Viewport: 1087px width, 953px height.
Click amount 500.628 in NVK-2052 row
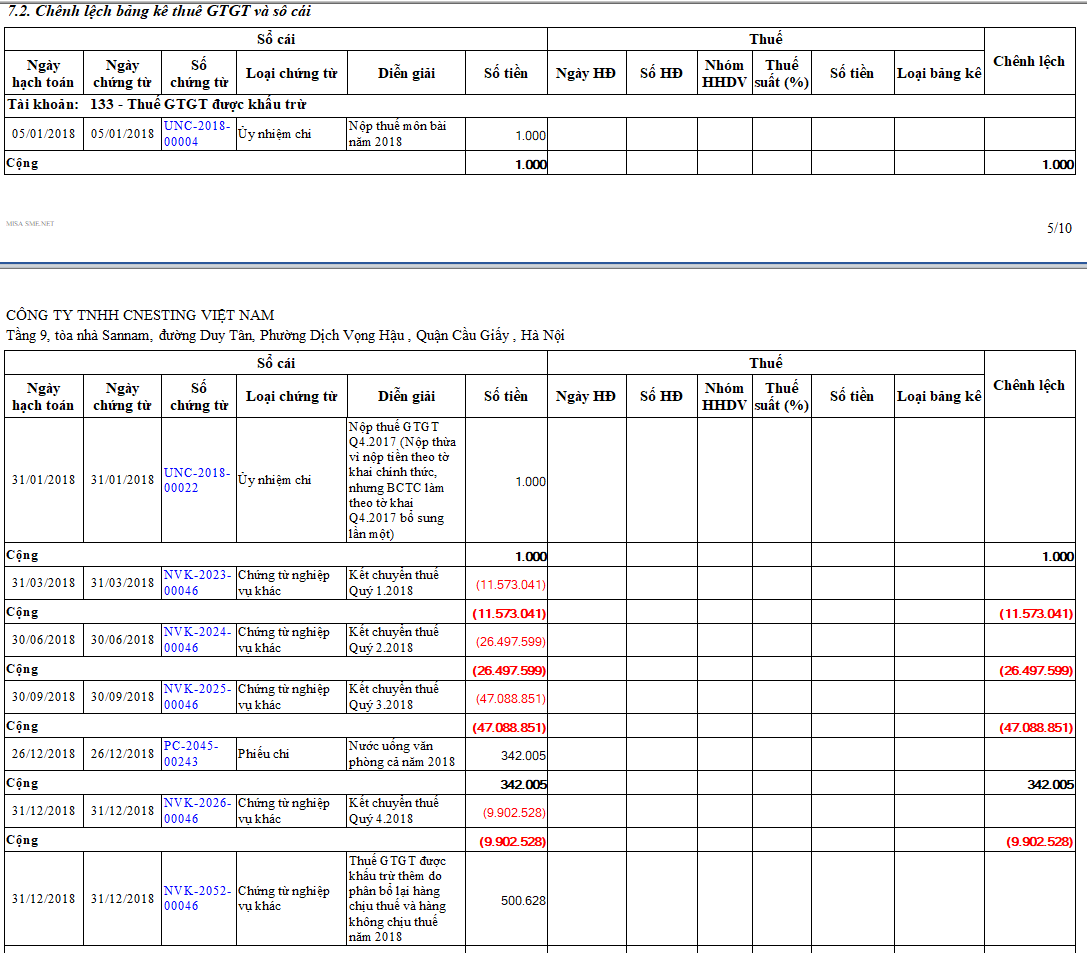pyautogui.click(x=523, y=900)
